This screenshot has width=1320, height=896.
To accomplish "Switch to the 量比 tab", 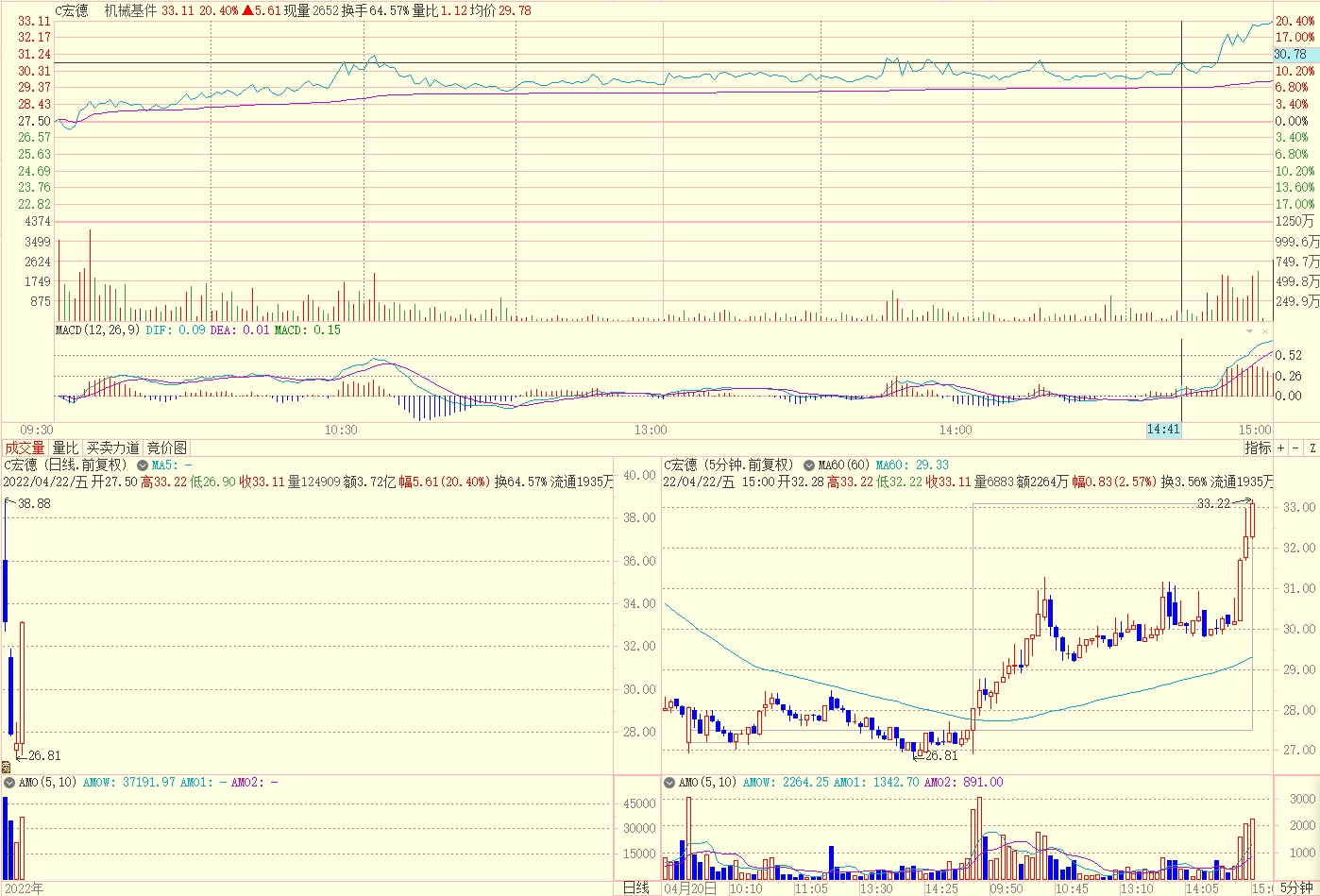I will 65,448.
